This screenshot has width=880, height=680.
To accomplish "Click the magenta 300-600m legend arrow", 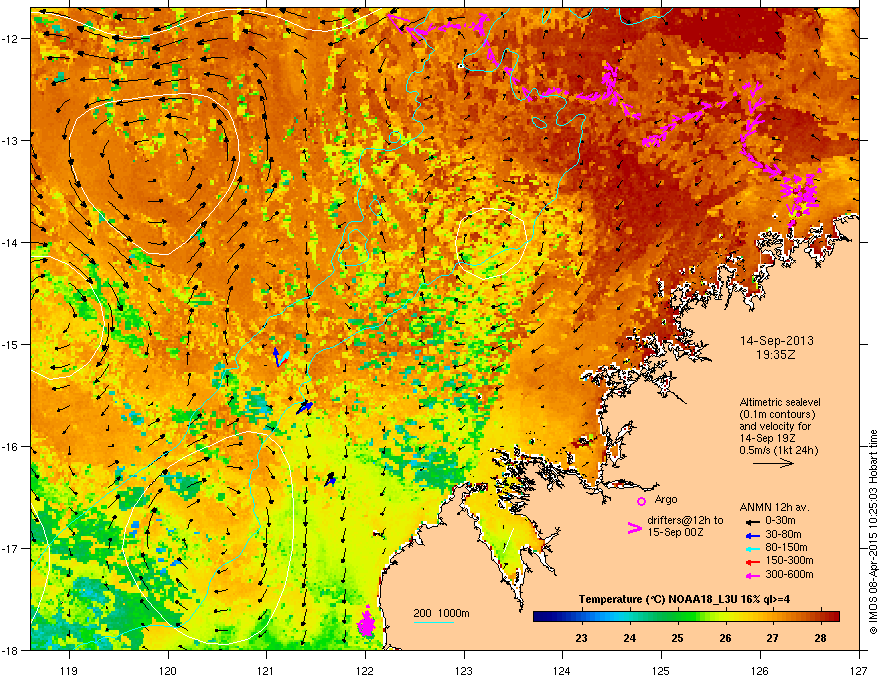I will (x=751, y=575).
